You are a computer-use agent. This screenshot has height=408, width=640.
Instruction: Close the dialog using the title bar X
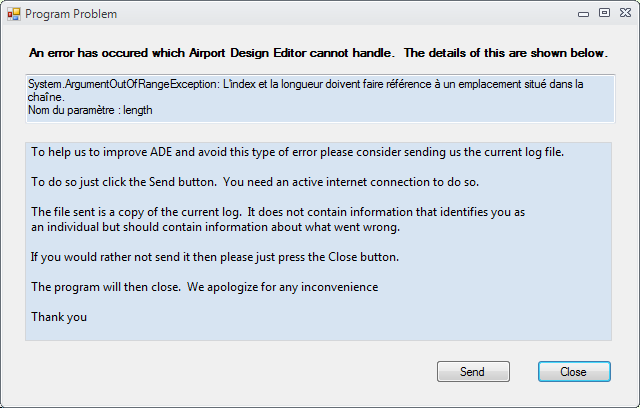[624, 13]
